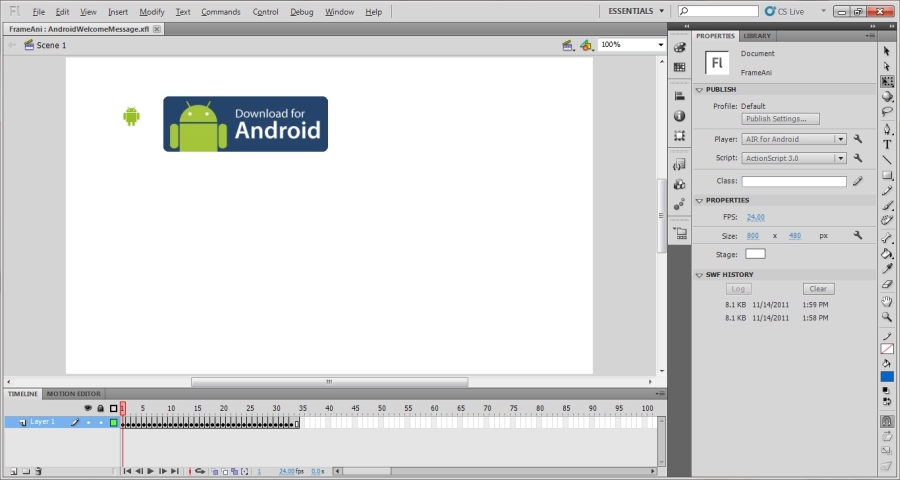
Task: Open the Modify menu
Action: tap(152, 12)
